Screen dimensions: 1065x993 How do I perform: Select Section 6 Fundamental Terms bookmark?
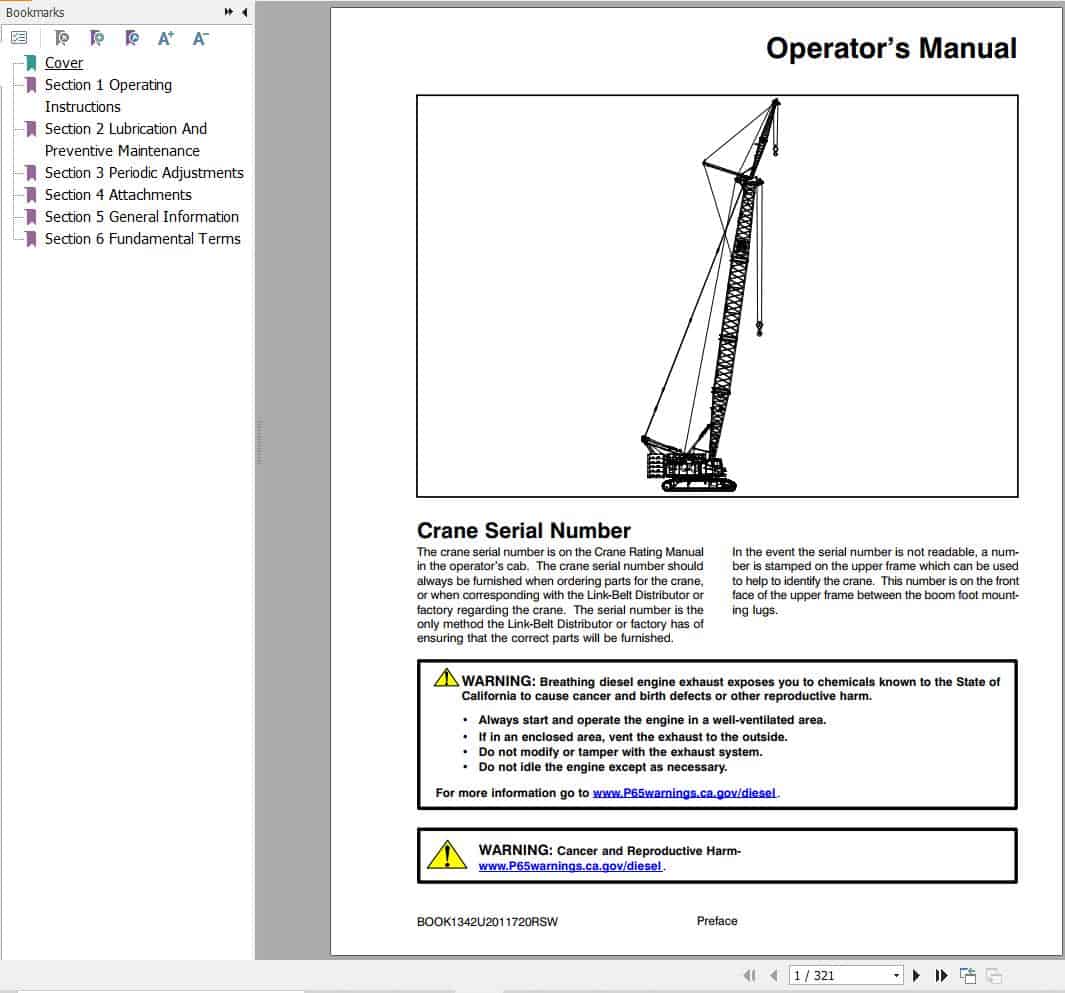coord(142,239)
